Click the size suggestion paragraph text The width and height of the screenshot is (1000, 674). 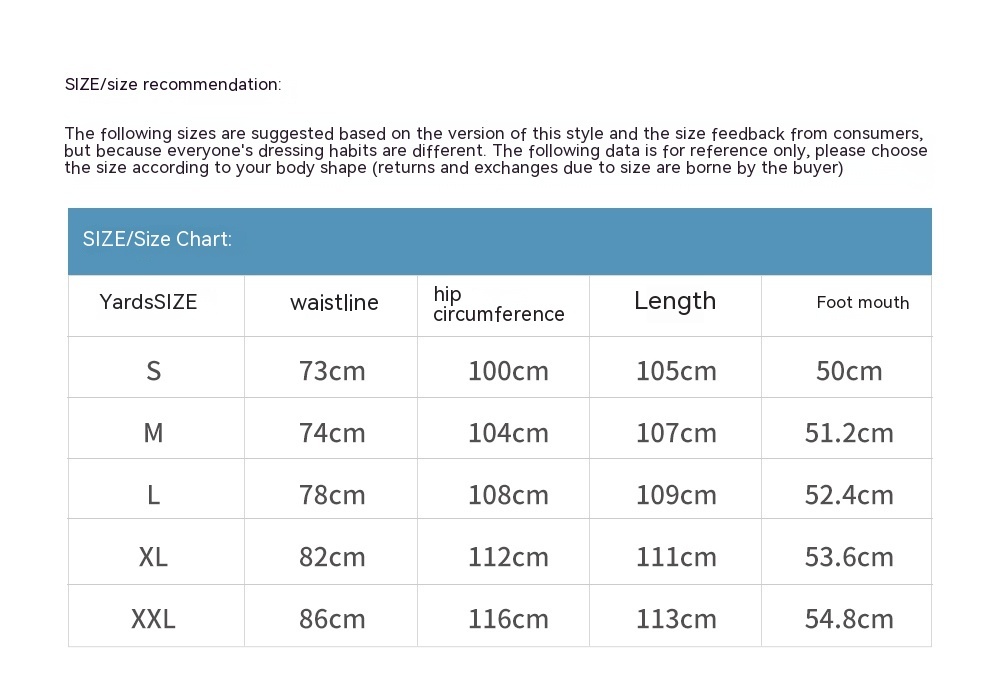[495, 151]
